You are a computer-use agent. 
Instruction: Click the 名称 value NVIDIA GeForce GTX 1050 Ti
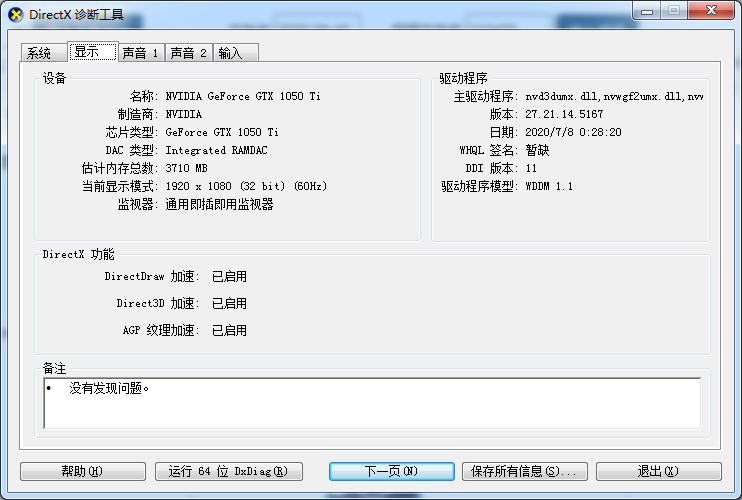[243, 97]
